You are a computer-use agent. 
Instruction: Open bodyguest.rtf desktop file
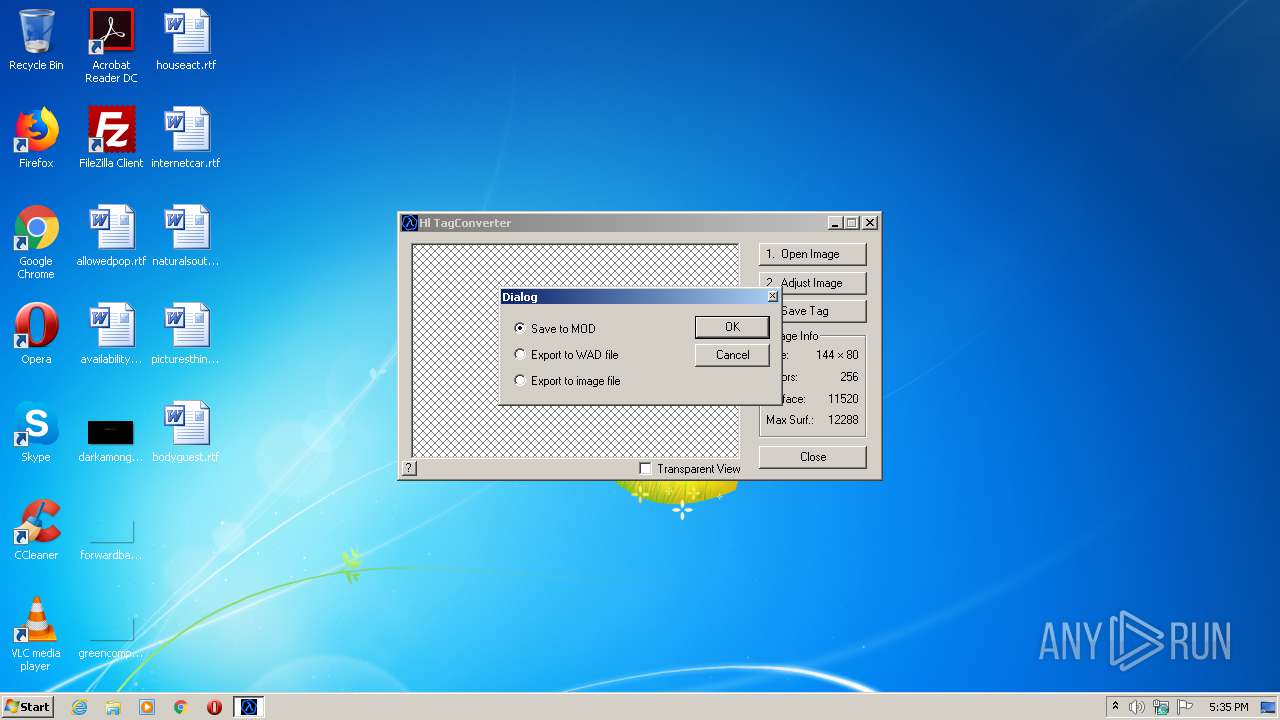coord(186,432)
